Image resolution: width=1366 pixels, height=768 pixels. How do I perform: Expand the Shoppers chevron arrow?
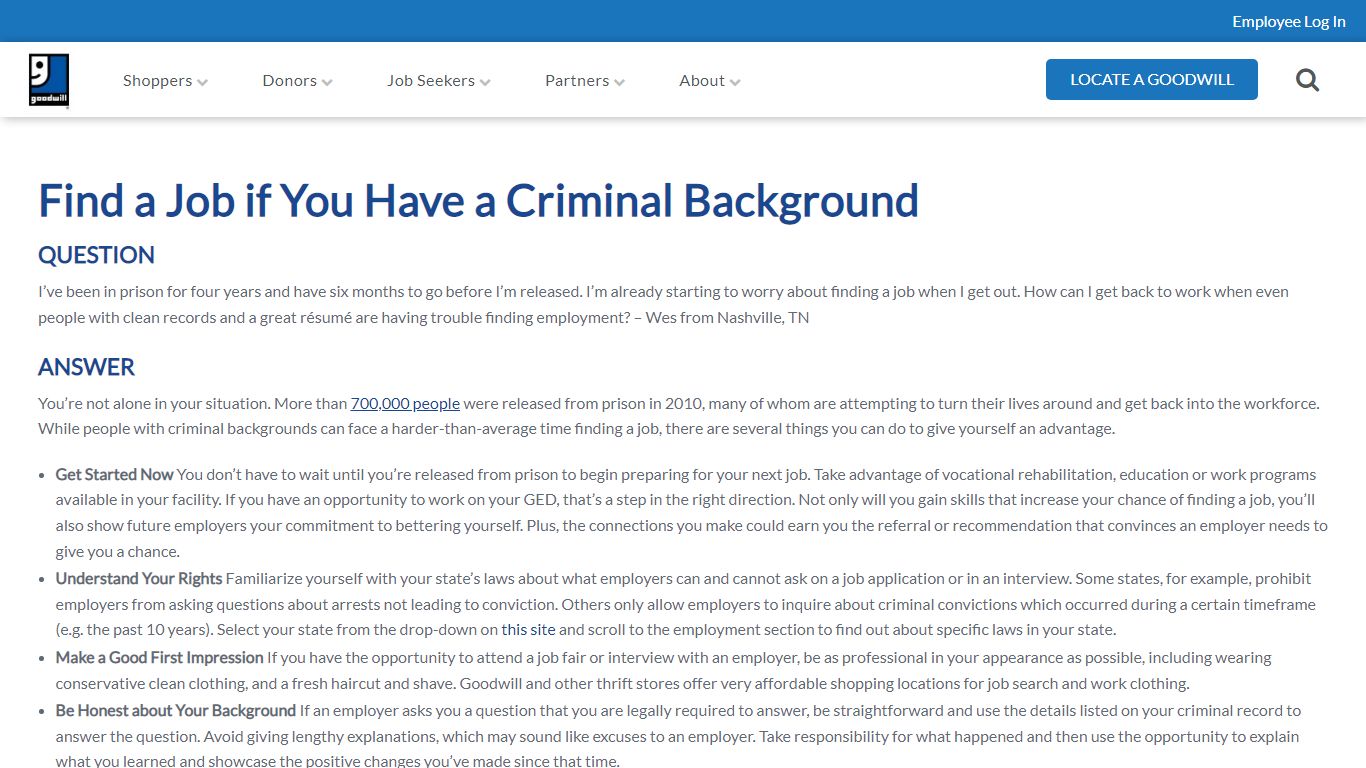203,82
